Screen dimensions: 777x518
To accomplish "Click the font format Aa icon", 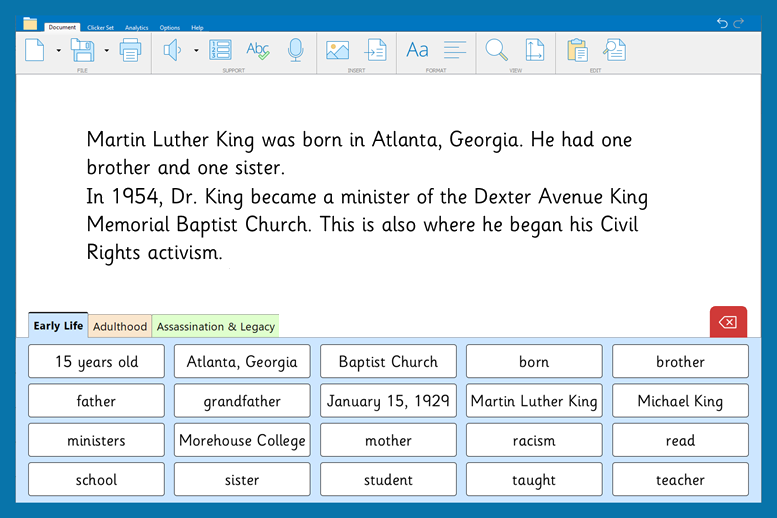I will click(417, 50).
